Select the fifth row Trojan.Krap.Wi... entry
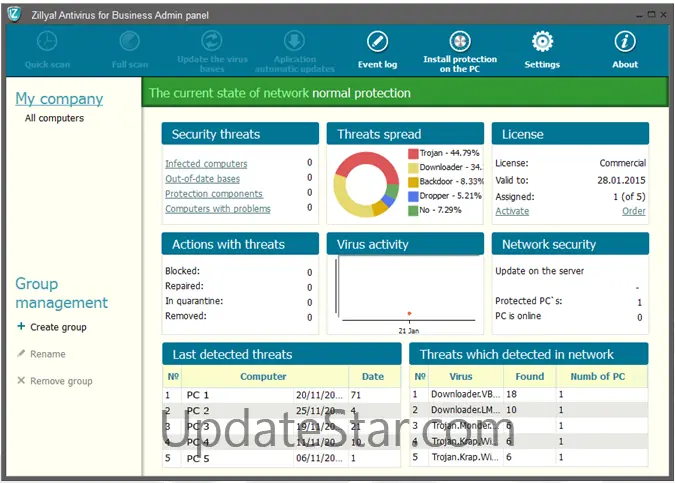 tap(529, 457)
